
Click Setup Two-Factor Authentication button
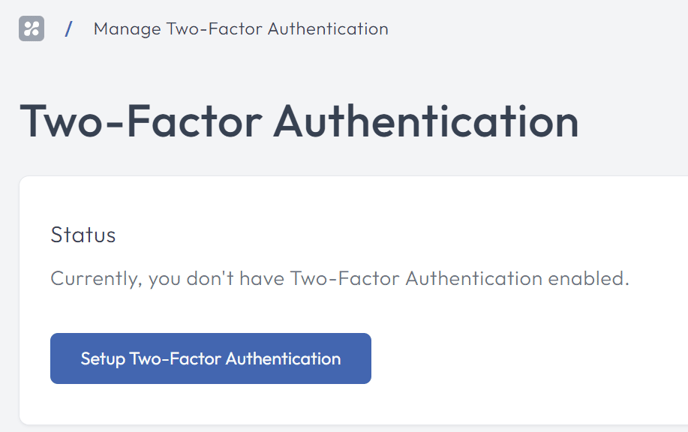(x=211, y=358)
